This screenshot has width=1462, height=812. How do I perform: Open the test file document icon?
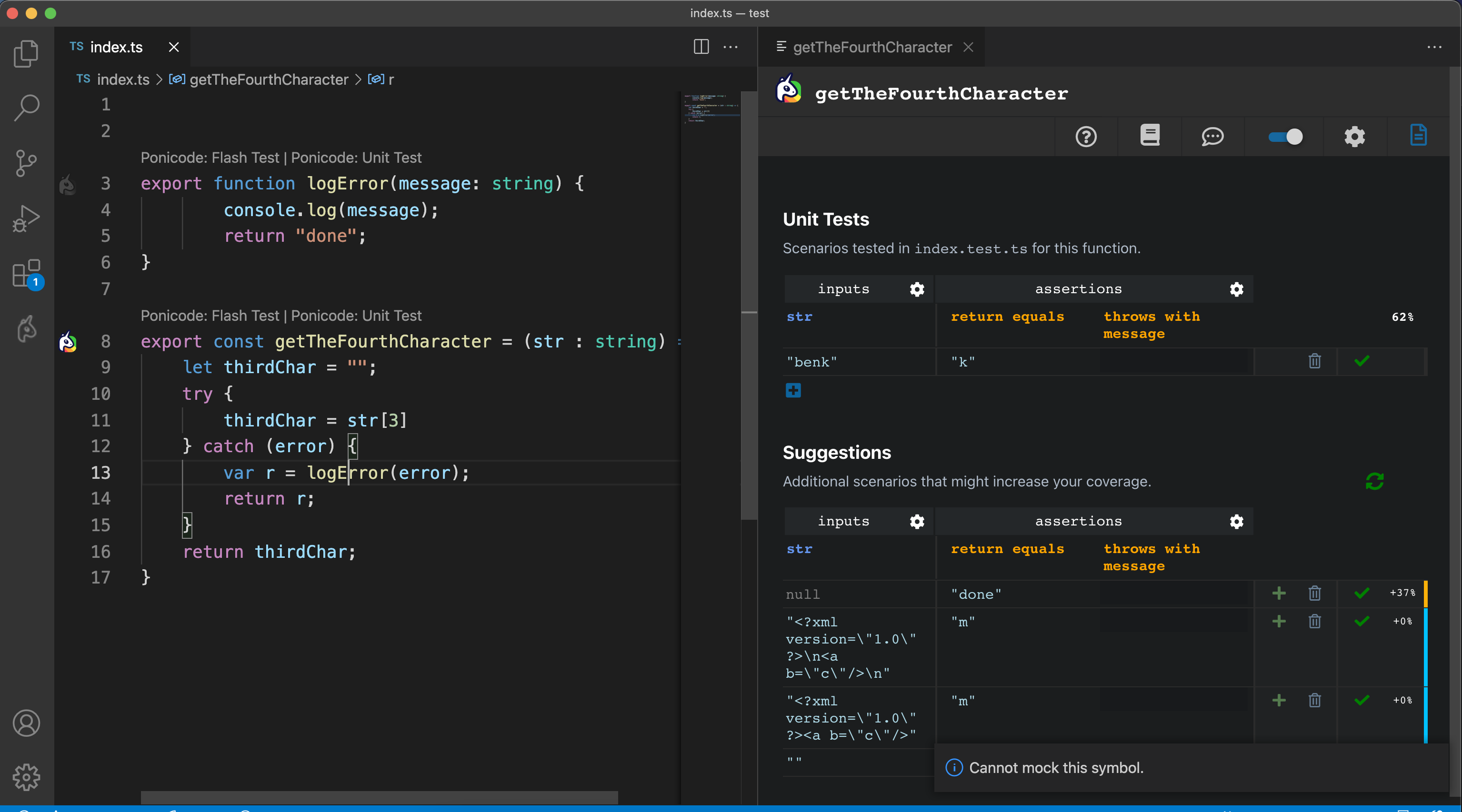pos(1418,136)
